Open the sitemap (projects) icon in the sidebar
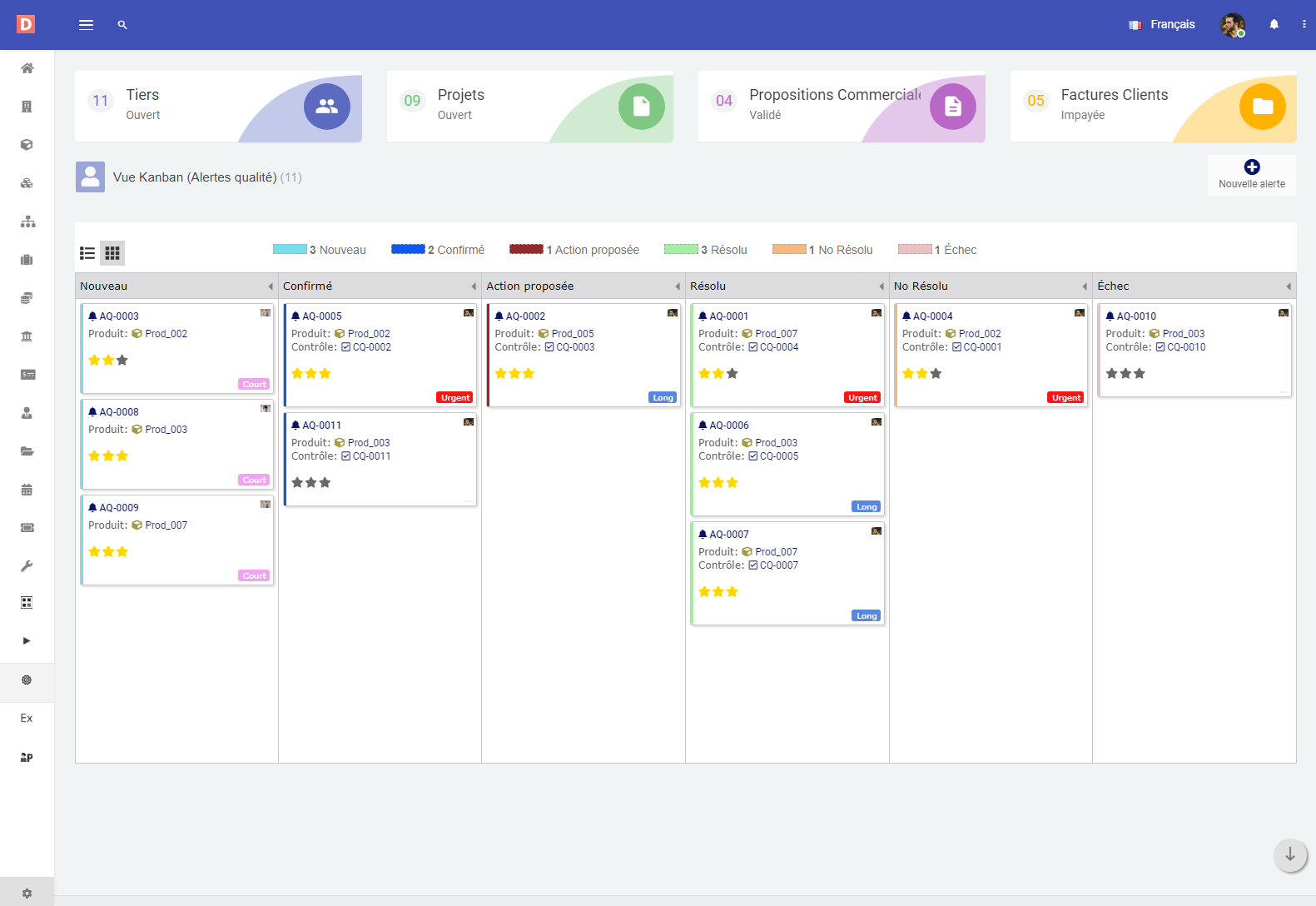1316x906 pixels. 27,222
